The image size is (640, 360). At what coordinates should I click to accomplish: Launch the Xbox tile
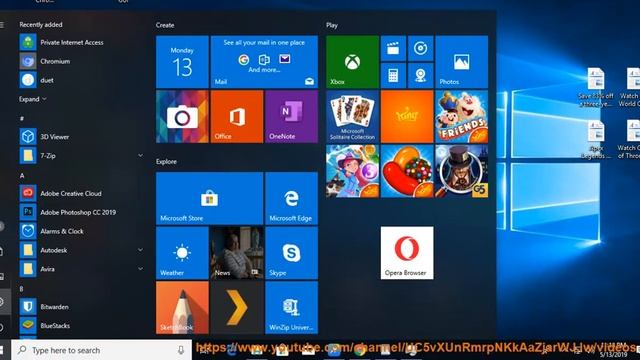click(x=352, y=62)
